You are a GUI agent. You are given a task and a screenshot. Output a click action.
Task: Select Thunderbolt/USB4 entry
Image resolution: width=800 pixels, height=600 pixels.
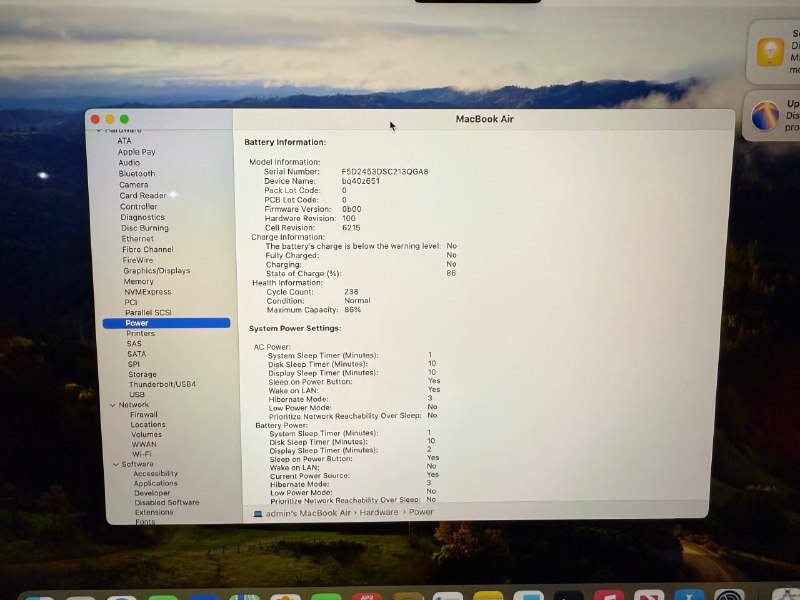pyautogui.click(x=162, y=384)
